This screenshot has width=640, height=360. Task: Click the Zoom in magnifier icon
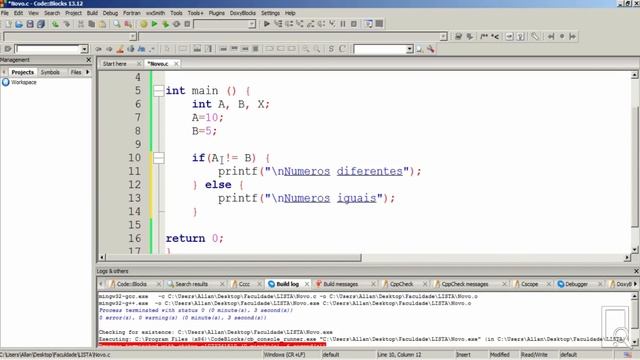pos(306,49)
